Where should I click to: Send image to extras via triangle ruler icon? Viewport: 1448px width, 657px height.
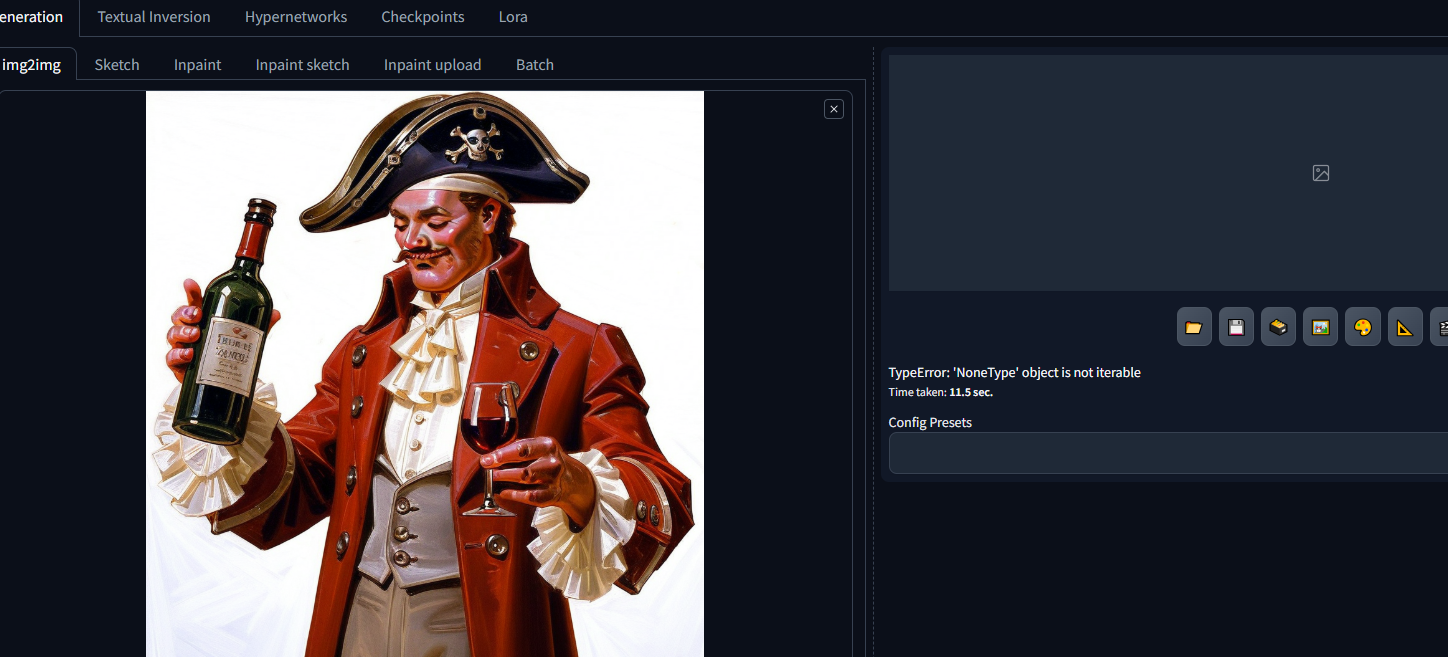click(x=1404, y=328)
